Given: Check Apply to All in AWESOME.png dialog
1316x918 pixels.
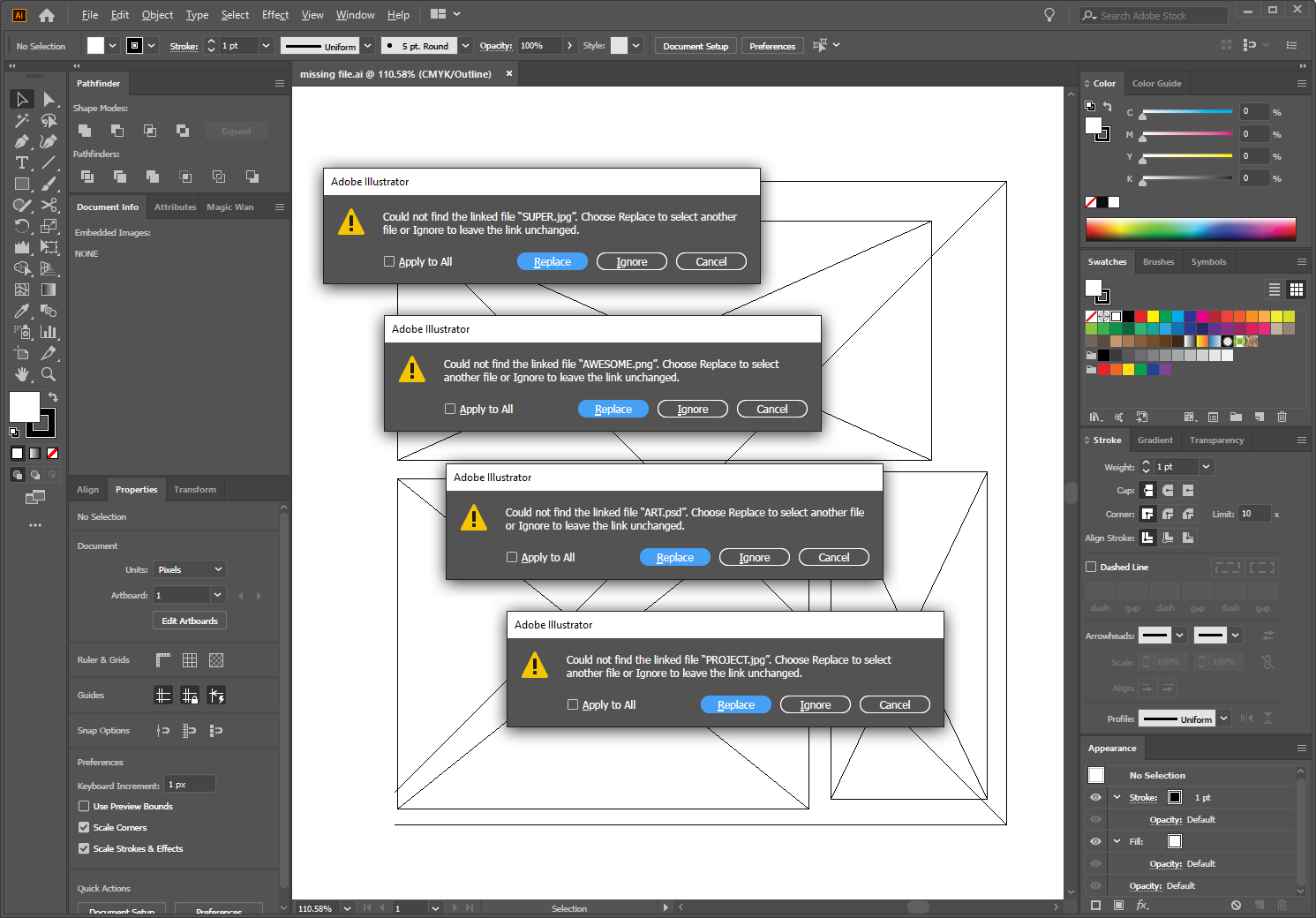Looking at the screenshot, I should click(x=450, y=409).
